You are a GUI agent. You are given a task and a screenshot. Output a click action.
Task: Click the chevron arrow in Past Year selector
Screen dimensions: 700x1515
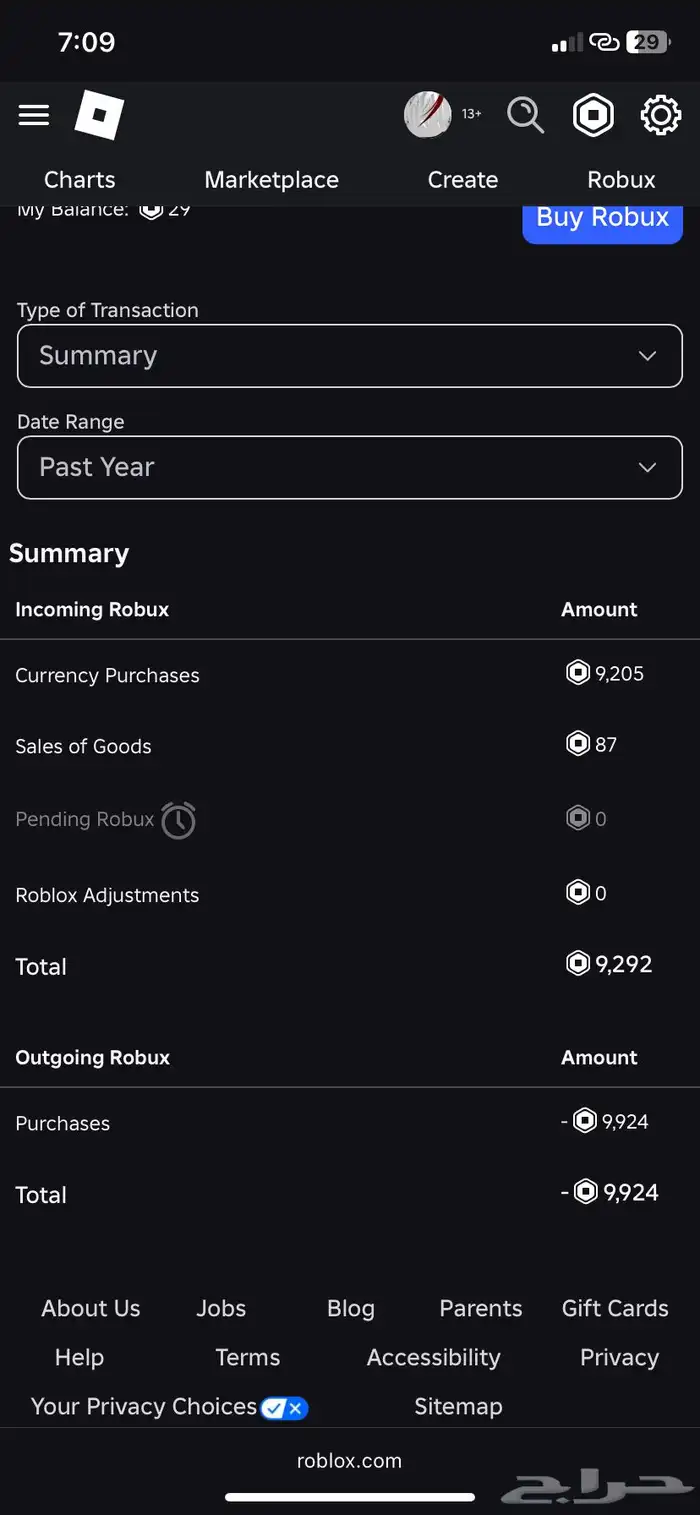pyautogui.click(x=648, y=467)
